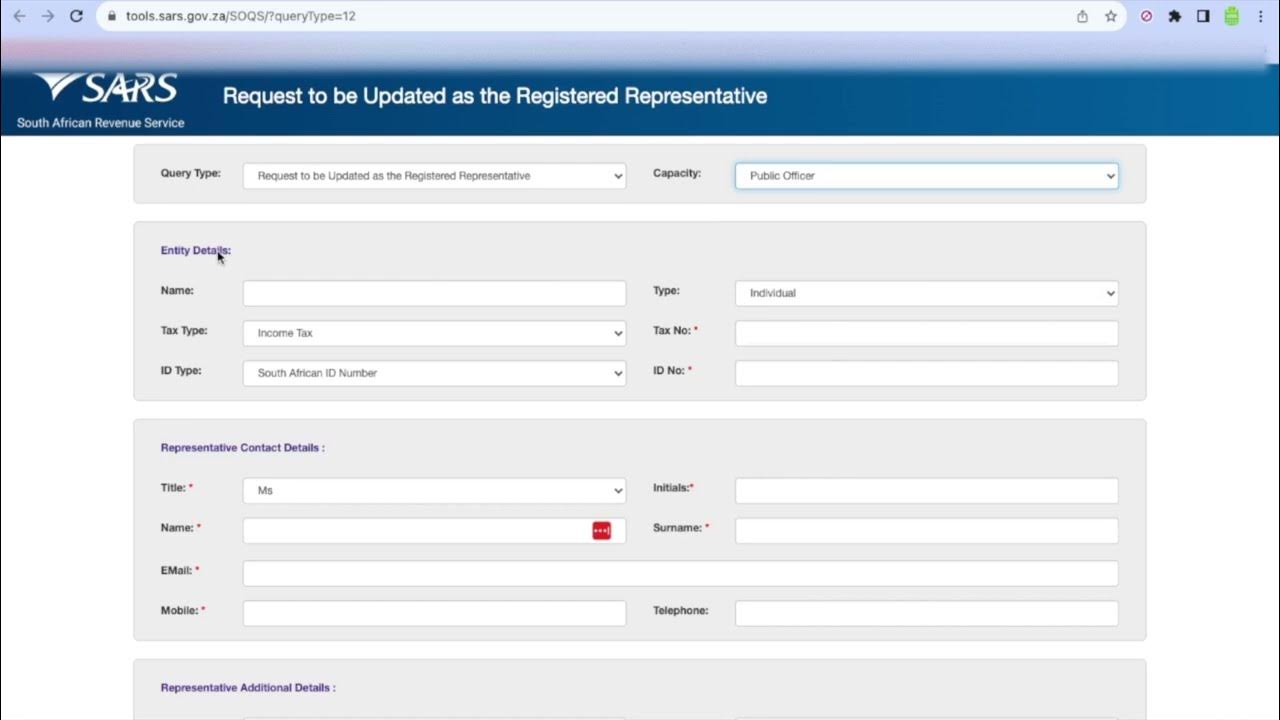Toggle the browser side panel icon
The width and height of the screenshot is (1280, 720).
point(1203,16)
